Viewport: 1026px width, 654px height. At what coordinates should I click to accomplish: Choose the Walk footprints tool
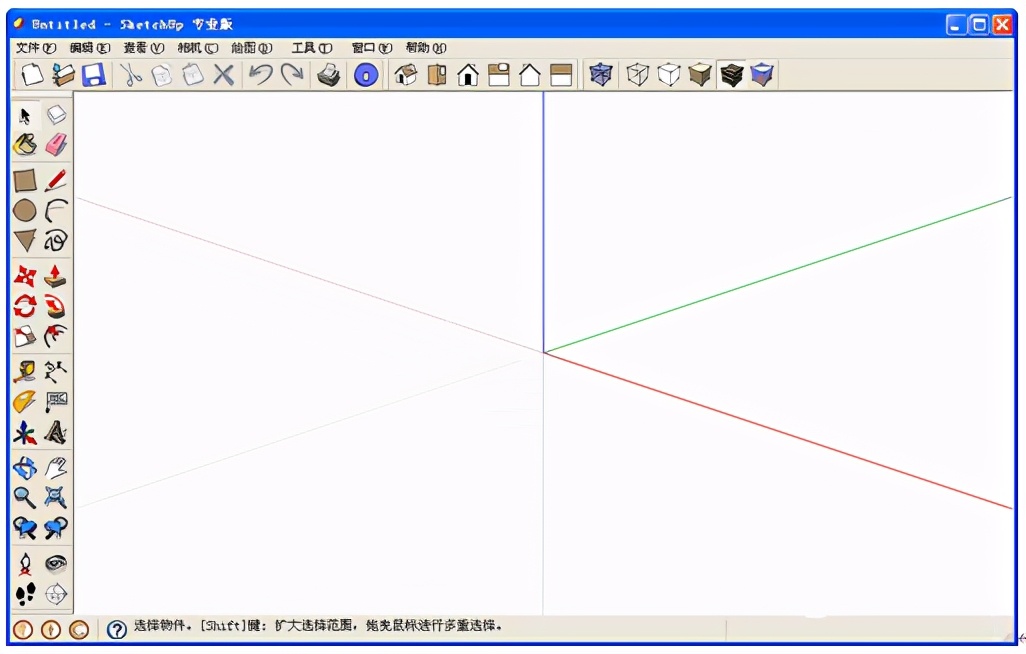25,594
